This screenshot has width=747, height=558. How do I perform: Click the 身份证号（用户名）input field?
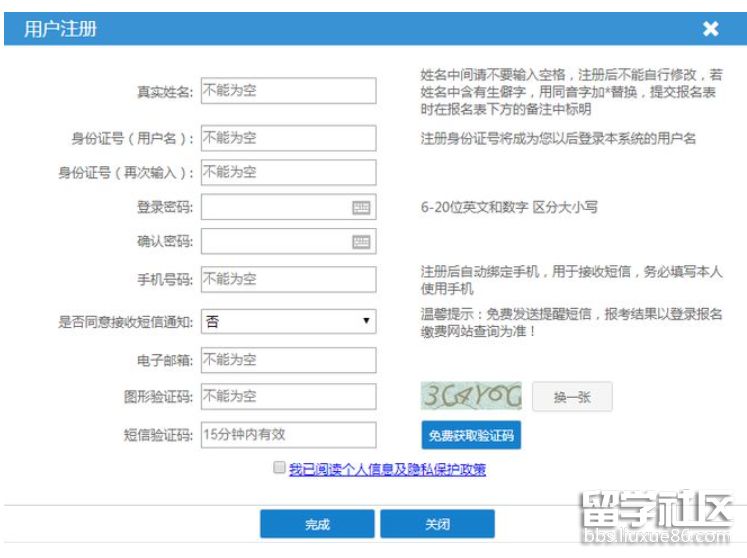[288, 138]
